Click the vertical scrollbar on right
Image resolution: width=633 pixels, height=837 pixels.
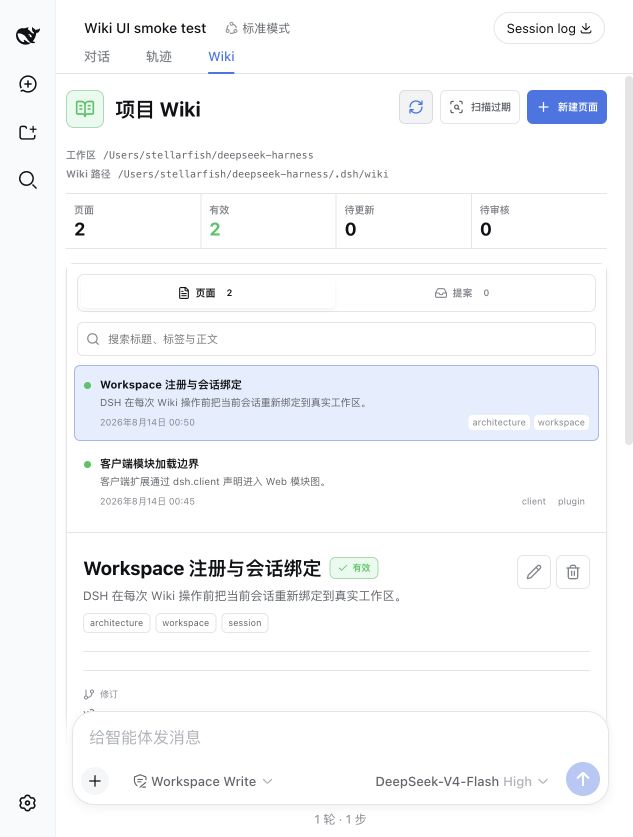pyautogui.click(x=629, y=260)
